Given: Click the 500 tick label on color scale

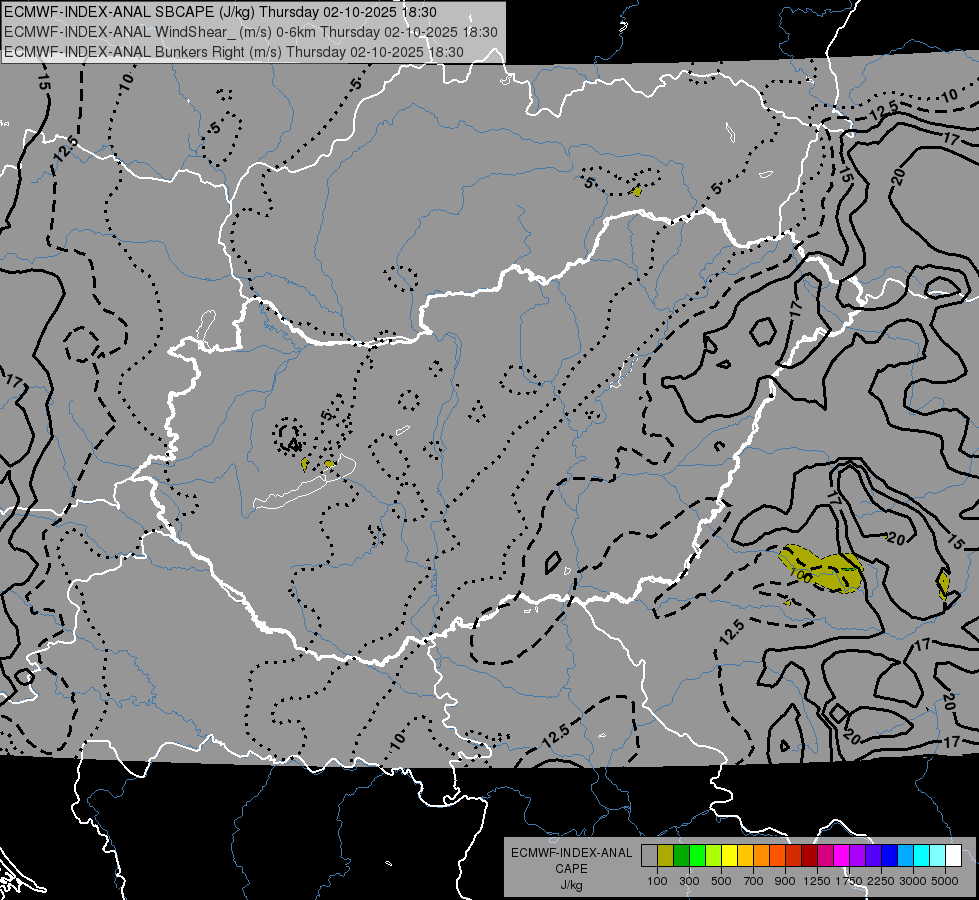Looking at the screenshot, I should pos(721,881).
